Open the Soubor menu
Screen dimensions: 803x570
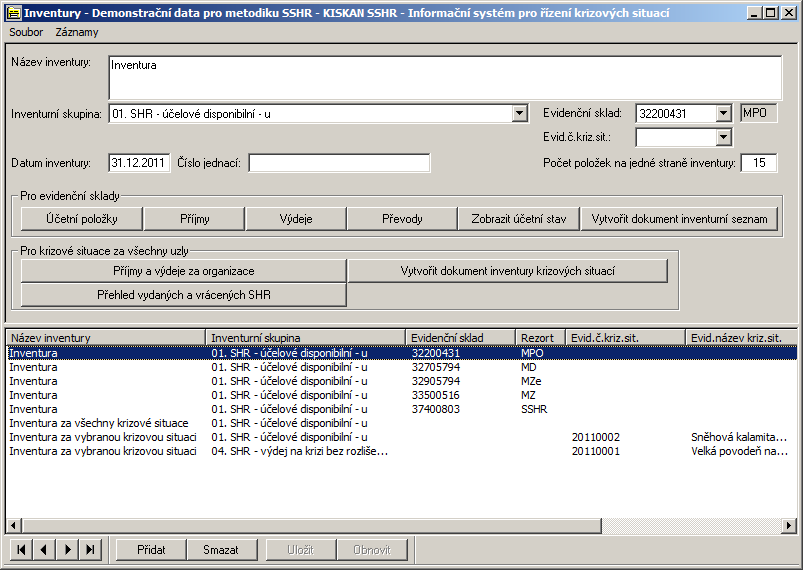tap(26, 32)
